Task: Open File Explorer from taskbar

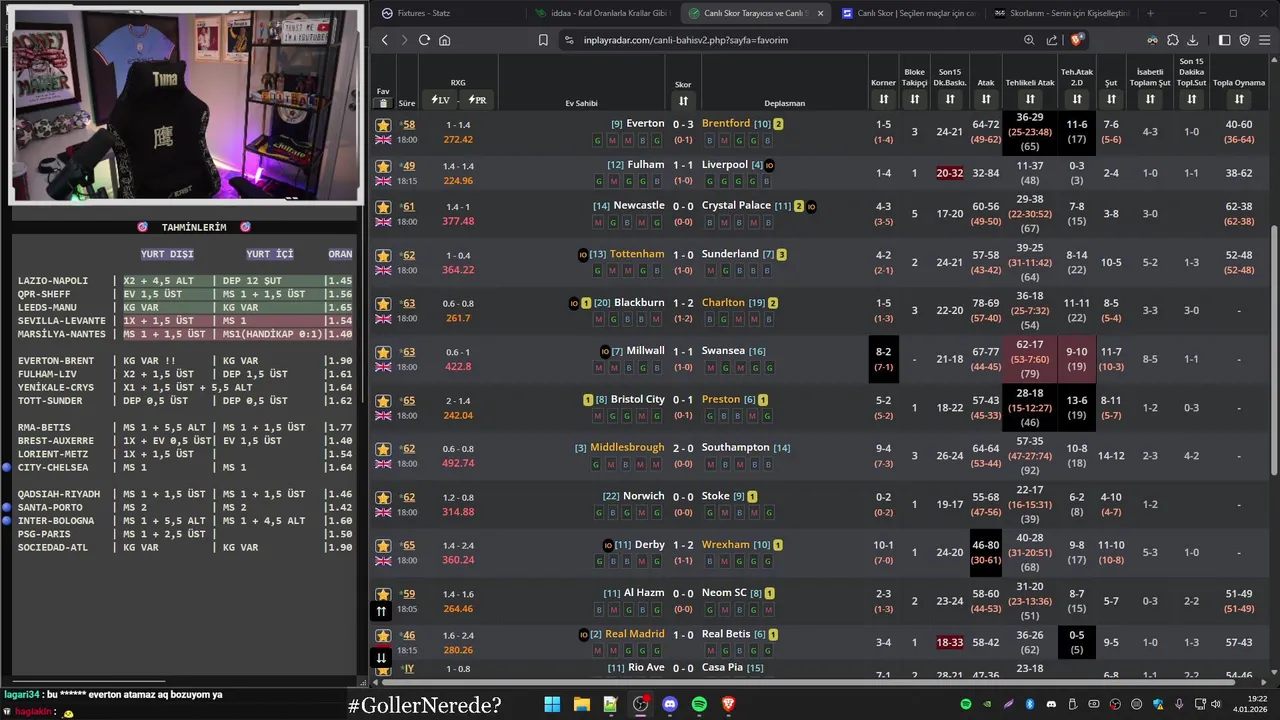Action: click(x=581, y=704)
